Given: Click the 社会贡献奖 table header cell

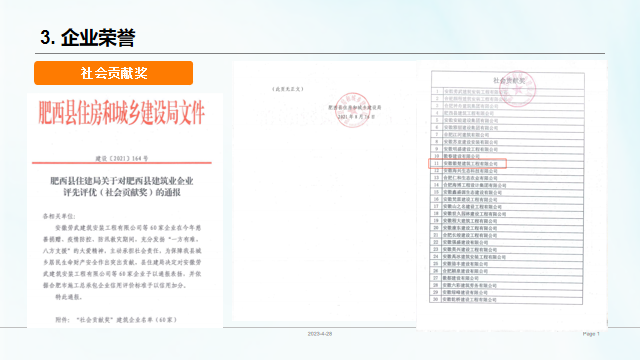Looking at the screenshot, I should point(509,80).
